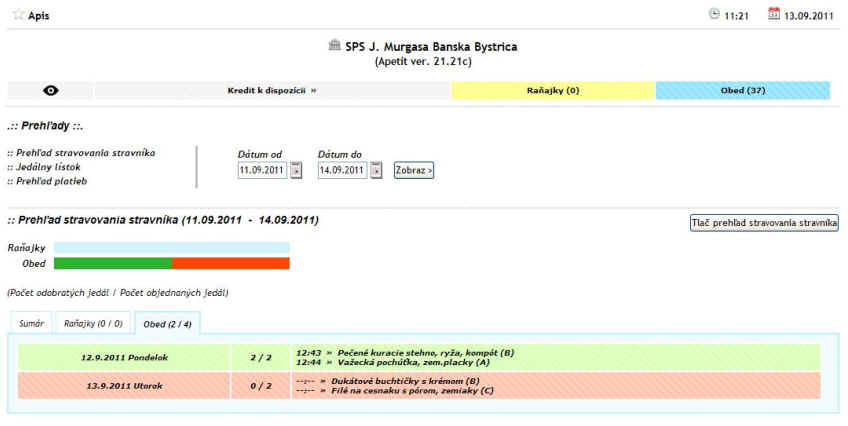Image resolution: width=848 pixels, height=426 pixels.
Task: Select the blue Obed (37) header tab
Action: click(x=742, y=91)
